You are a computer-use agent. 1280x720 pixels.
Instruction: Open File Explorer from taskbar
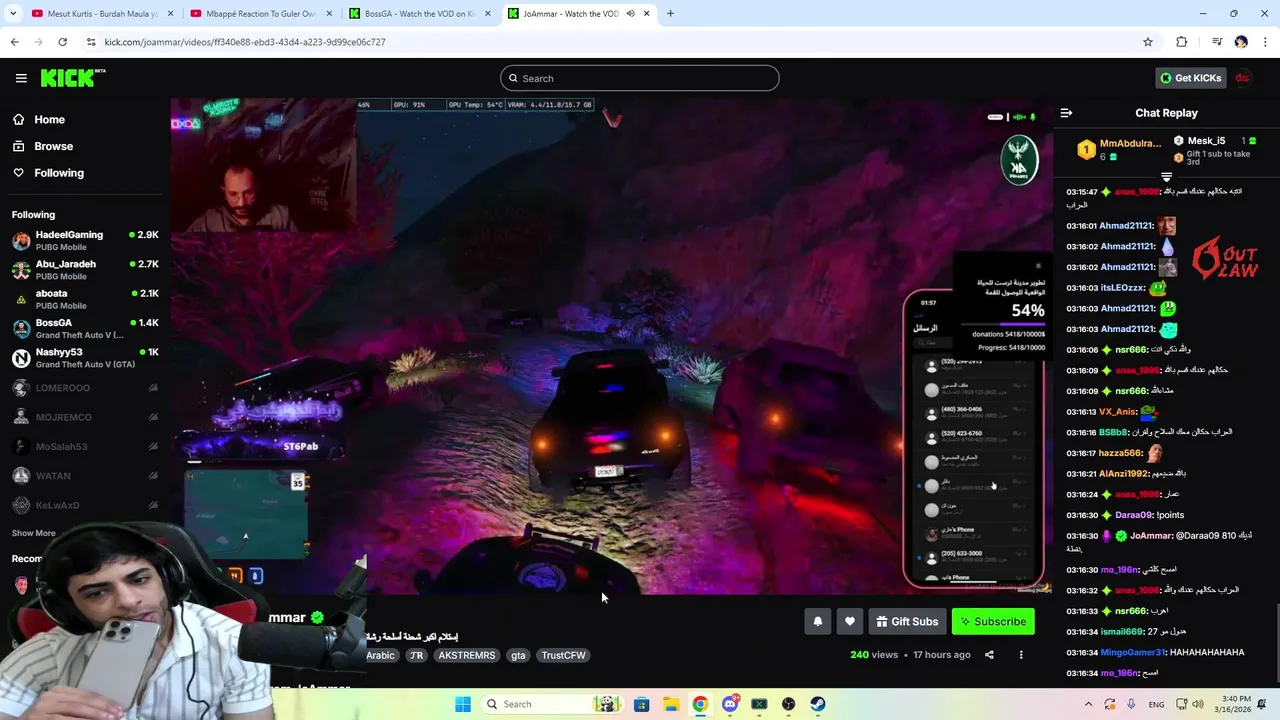[671, 704]
